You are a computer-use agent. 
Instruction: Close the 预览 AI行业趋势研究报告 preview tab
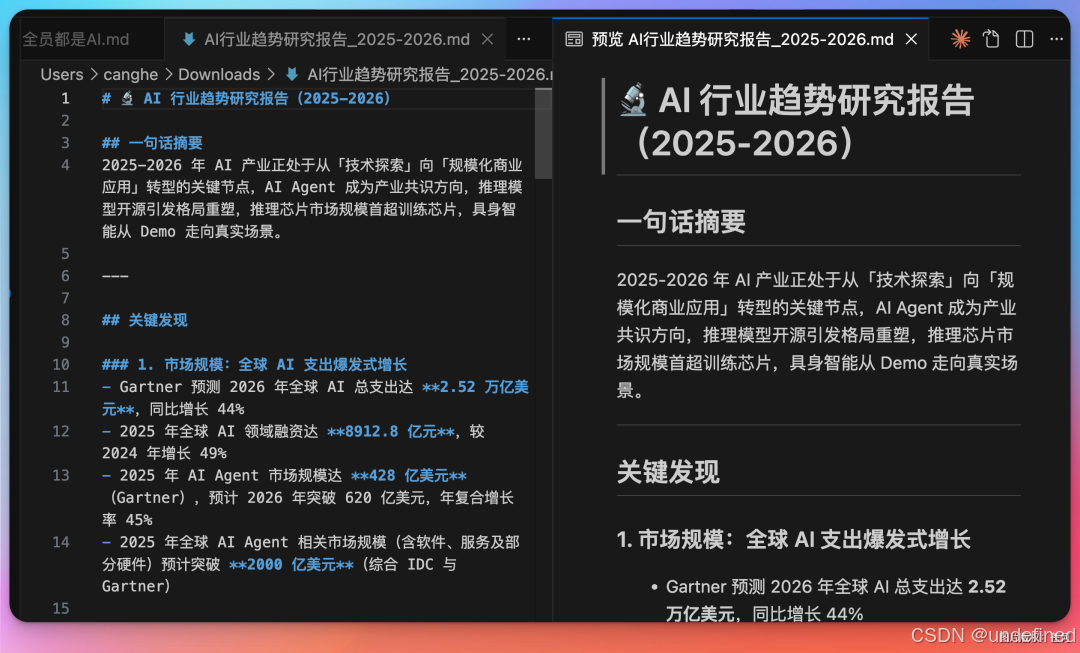coord(911,39)
